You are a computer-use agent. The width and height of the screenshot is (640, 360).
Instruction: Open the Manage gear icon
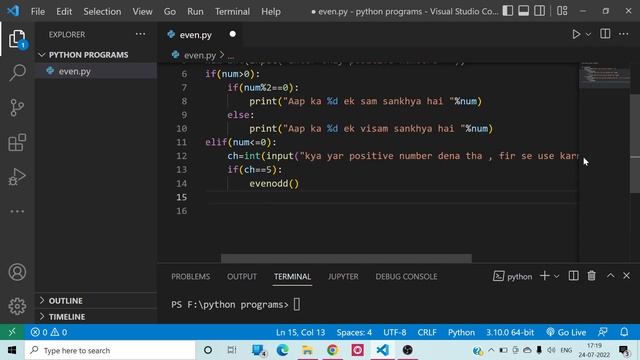(17, 306)
